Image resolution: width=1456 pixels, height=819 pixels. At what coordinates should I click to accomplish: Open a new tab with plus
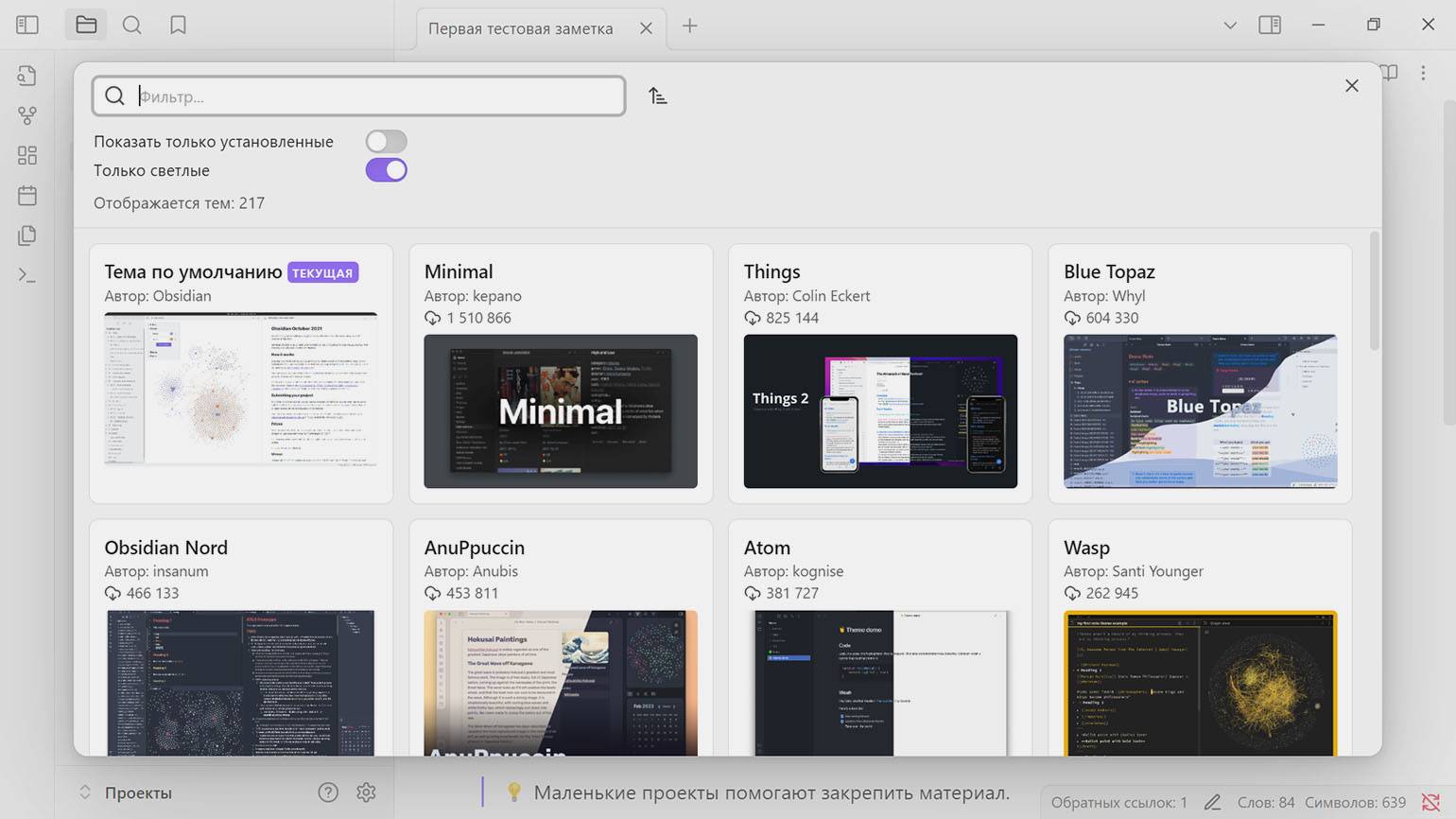tap(690, 26)
